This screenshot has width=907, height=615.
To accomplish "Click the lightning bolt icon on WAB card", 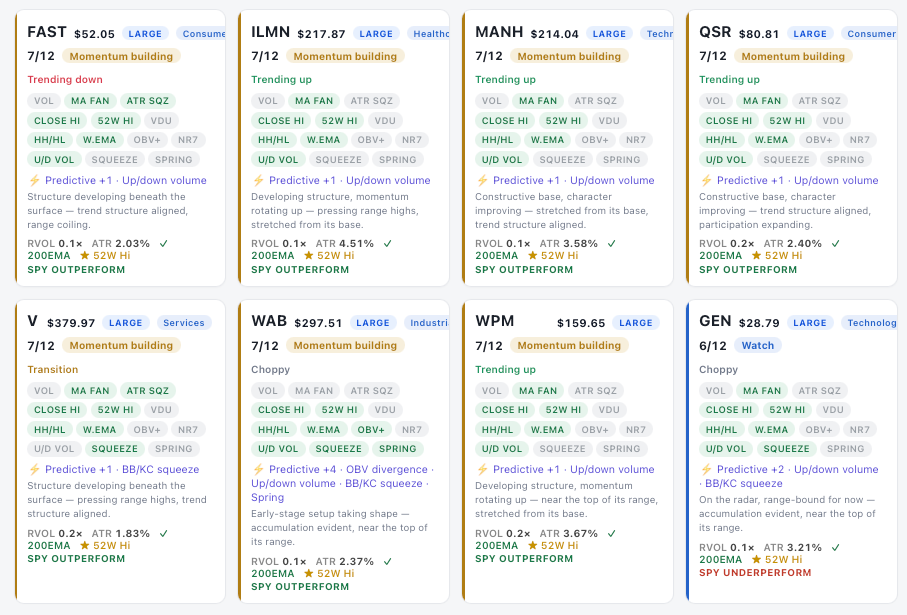I will coord(258,469).
